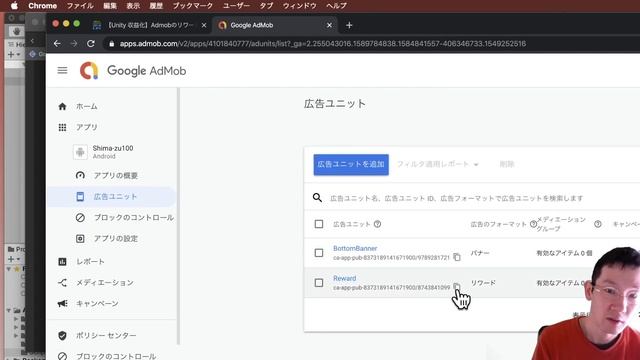Click 広告ユニットを追加 button

[351, 164]
